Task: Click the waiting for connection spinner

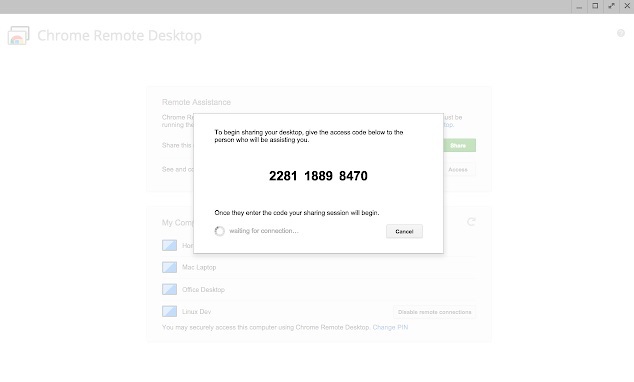Action: click(220, 231)
